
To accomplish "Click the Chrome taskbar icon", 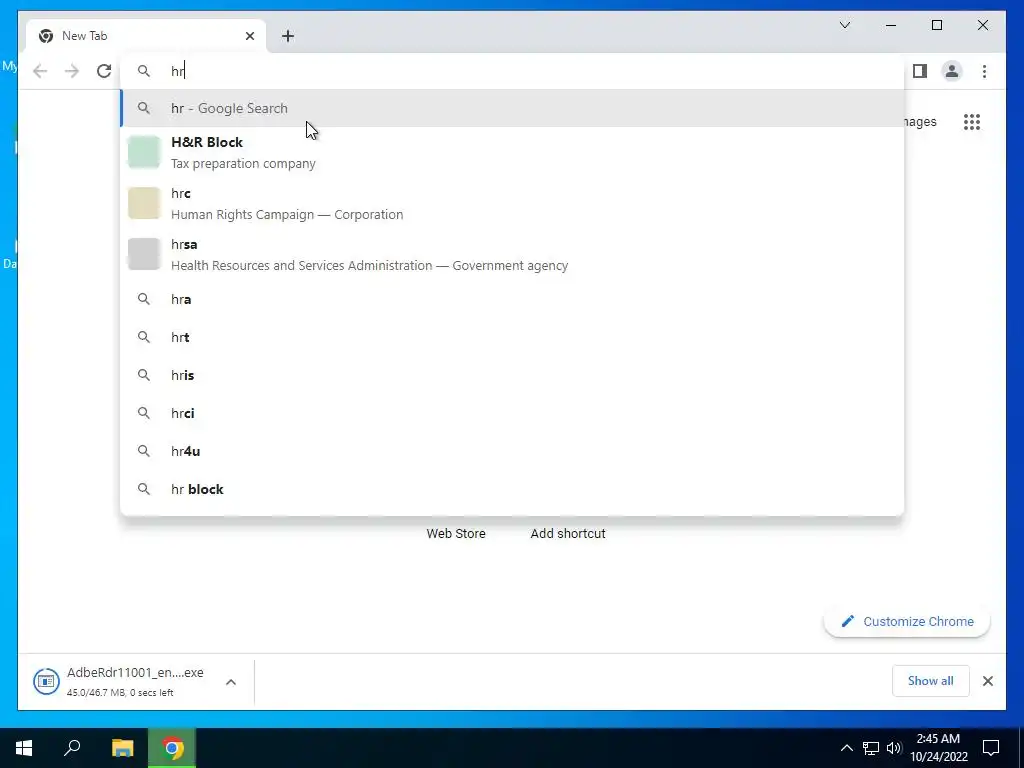I will click(x=172, y=748).
